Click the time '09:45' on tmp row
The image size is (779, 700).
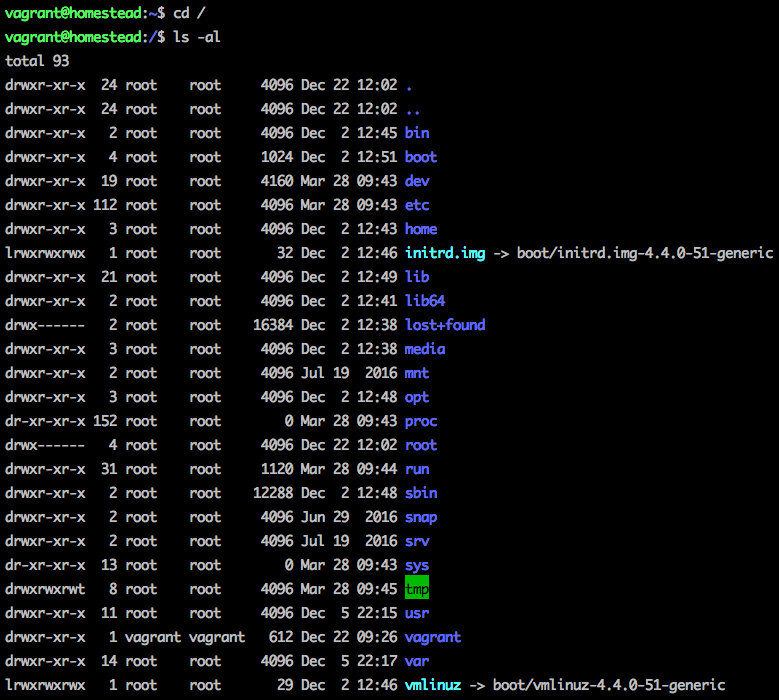tap(377, 589)
